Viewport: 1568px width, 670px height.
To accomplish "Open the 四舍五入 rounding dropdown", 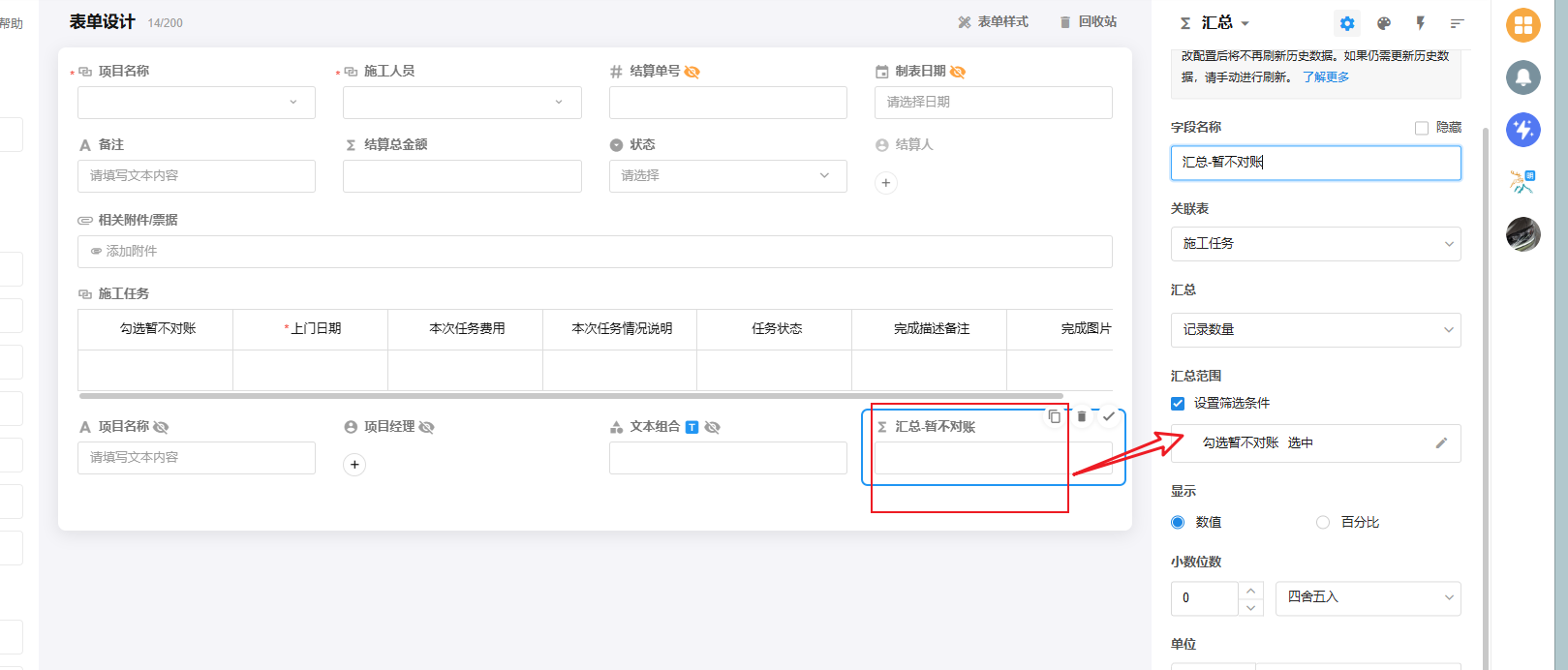I will click(x=1368, y=598).
